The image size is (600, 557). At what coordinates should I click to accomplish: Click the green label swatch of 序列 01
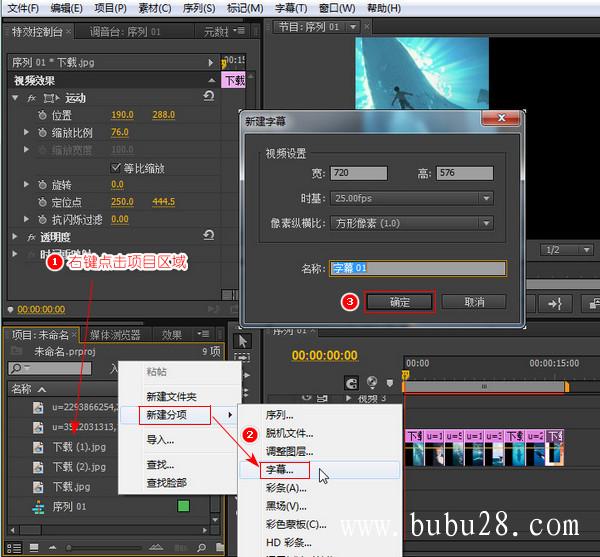184,506
